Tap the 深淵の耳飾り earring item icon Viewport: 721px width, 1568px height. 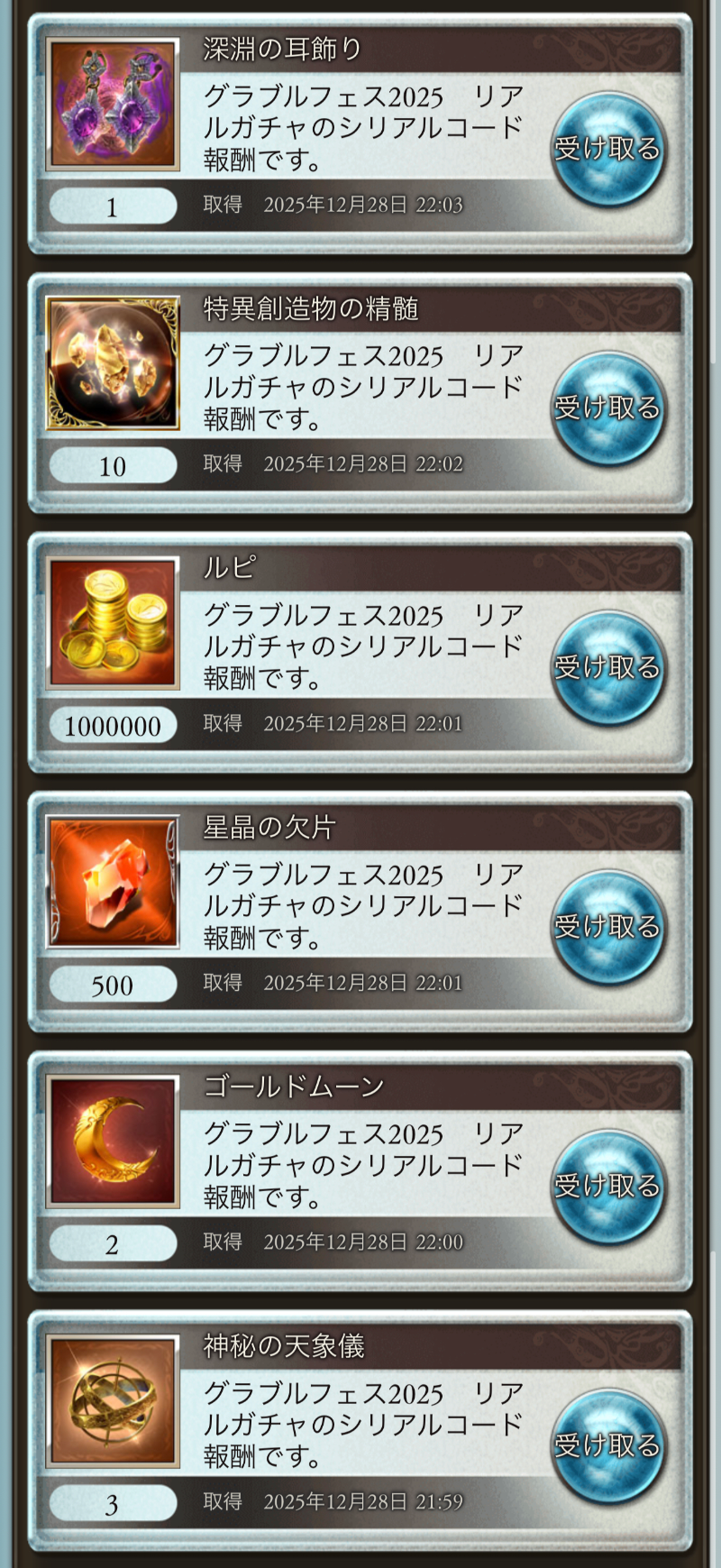tap(113, 105)
